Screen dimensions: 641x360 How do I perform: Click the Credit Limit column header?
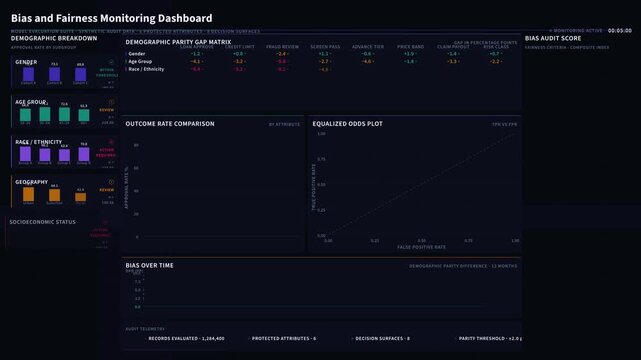[x=240, y=47]
